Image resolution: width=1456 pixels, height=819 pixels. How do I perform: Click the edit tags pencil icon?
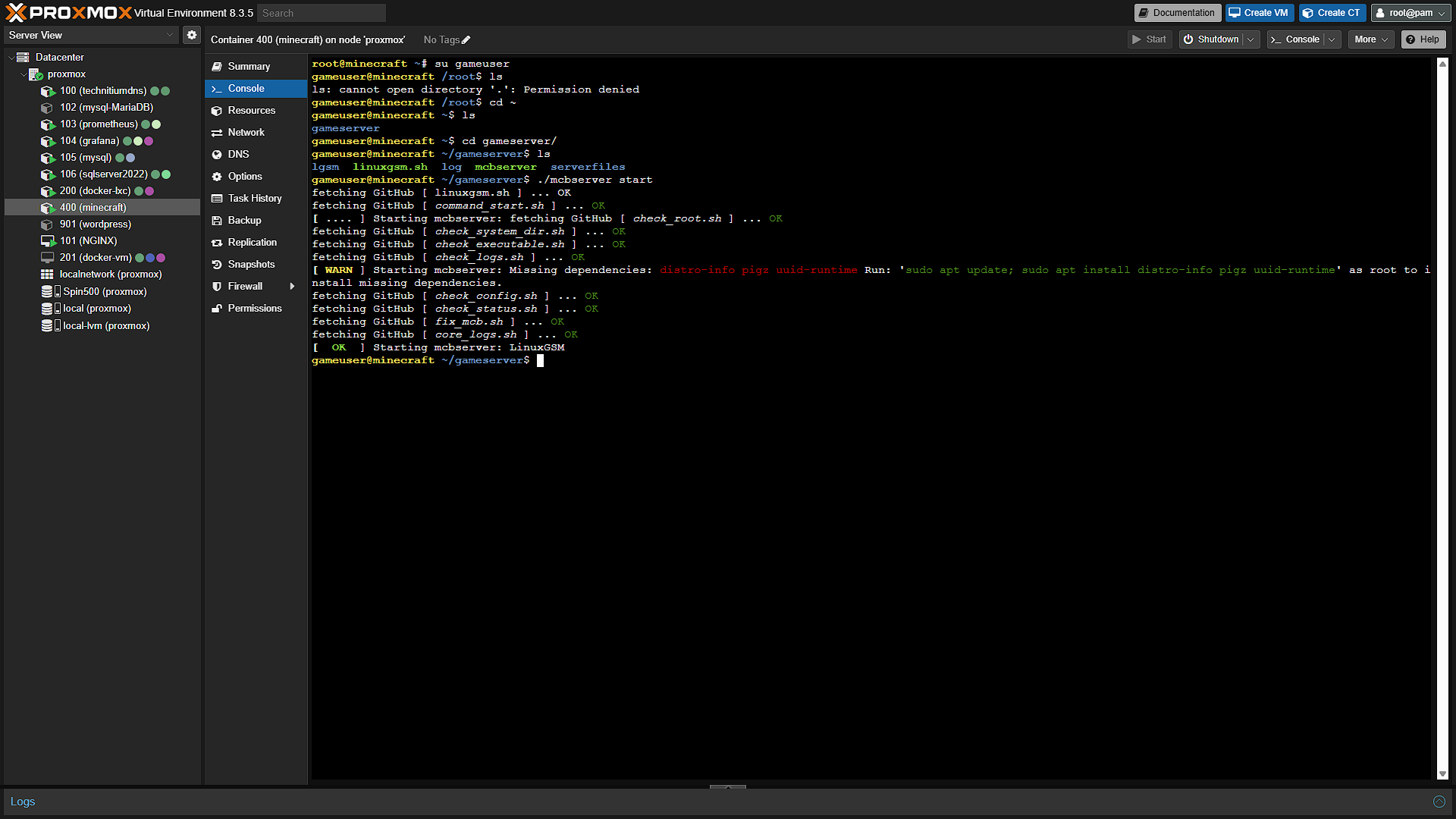pos(466,40)
